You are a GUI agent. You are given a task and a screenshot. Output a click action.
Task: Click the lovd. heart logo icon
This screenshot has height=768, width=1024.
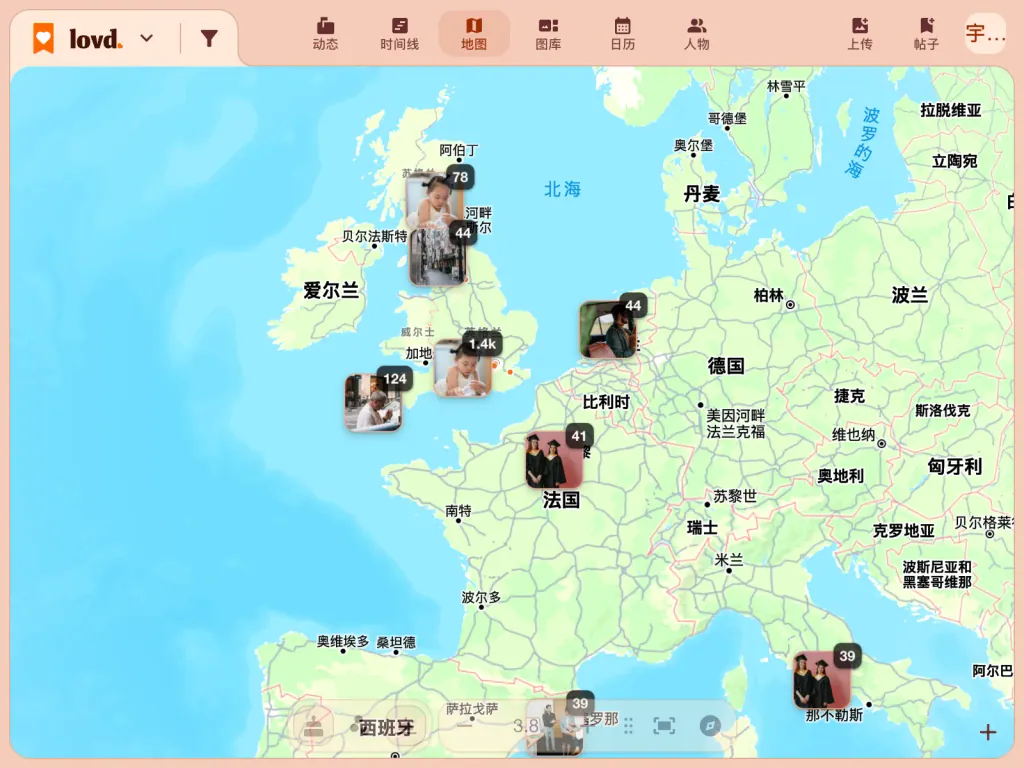coord(44,38)
